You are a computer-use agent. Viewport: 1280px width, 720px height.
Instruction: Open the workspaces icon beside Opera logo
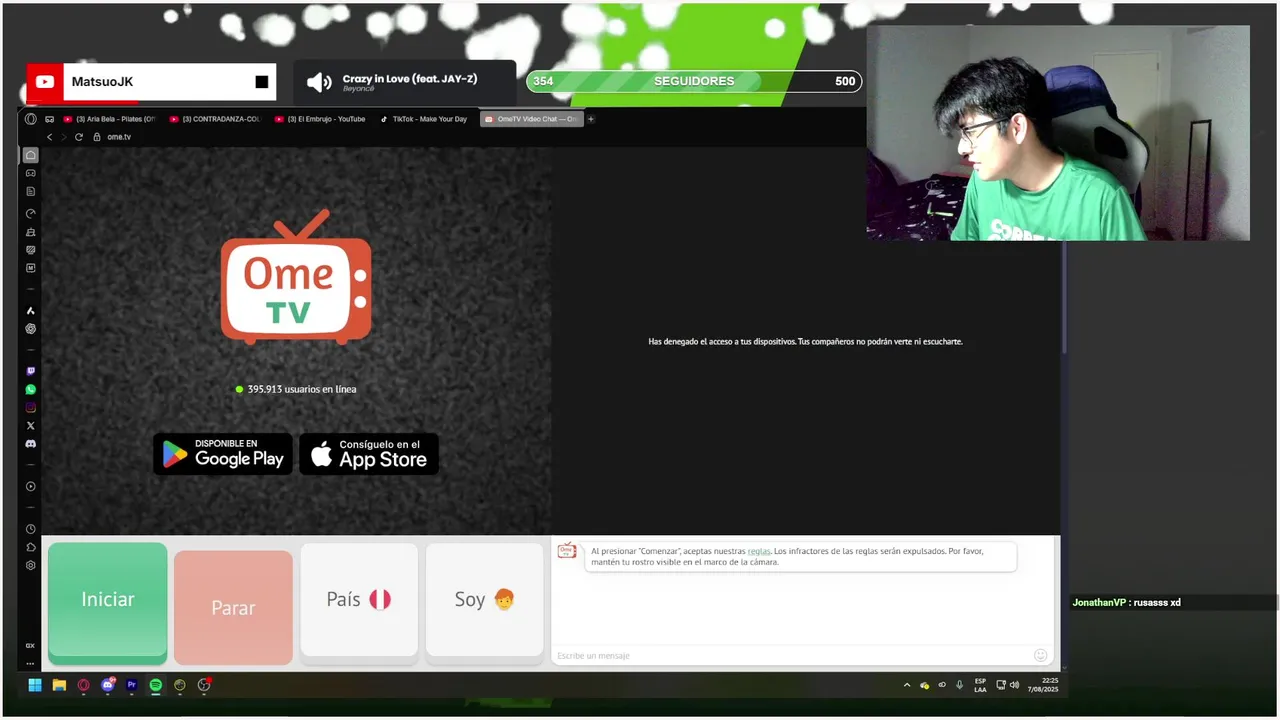coord(49,119)
